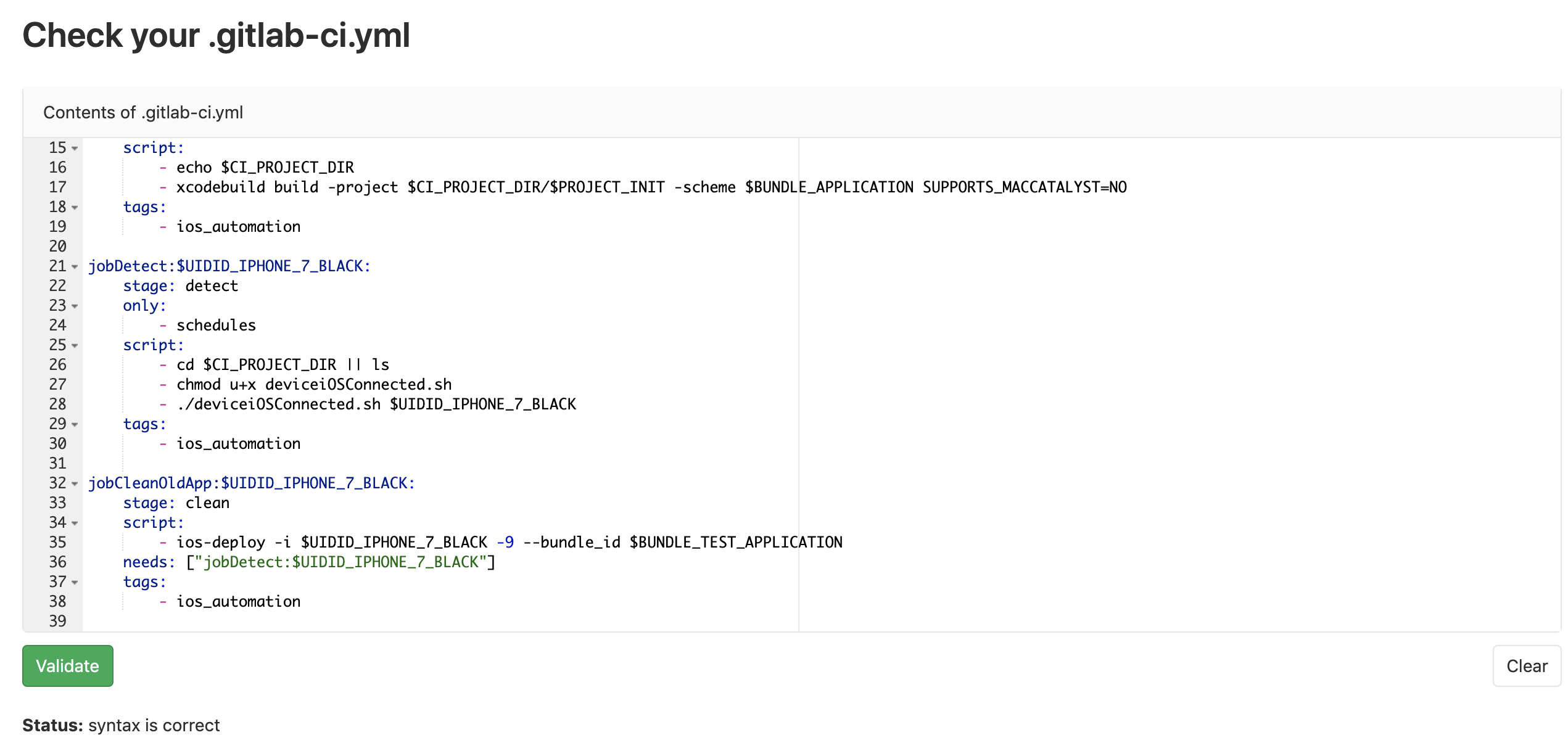Fold the jobCleanOldApp job at line 32
Image resolution: width=1568 pixels, height=751 pixels.
tap(75, 484)
